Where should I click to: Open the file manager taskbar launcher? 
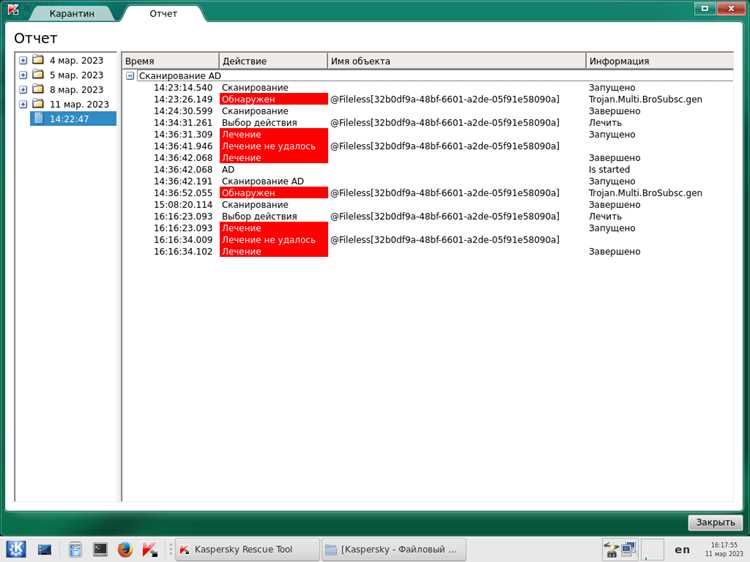(x=75, y=550)
